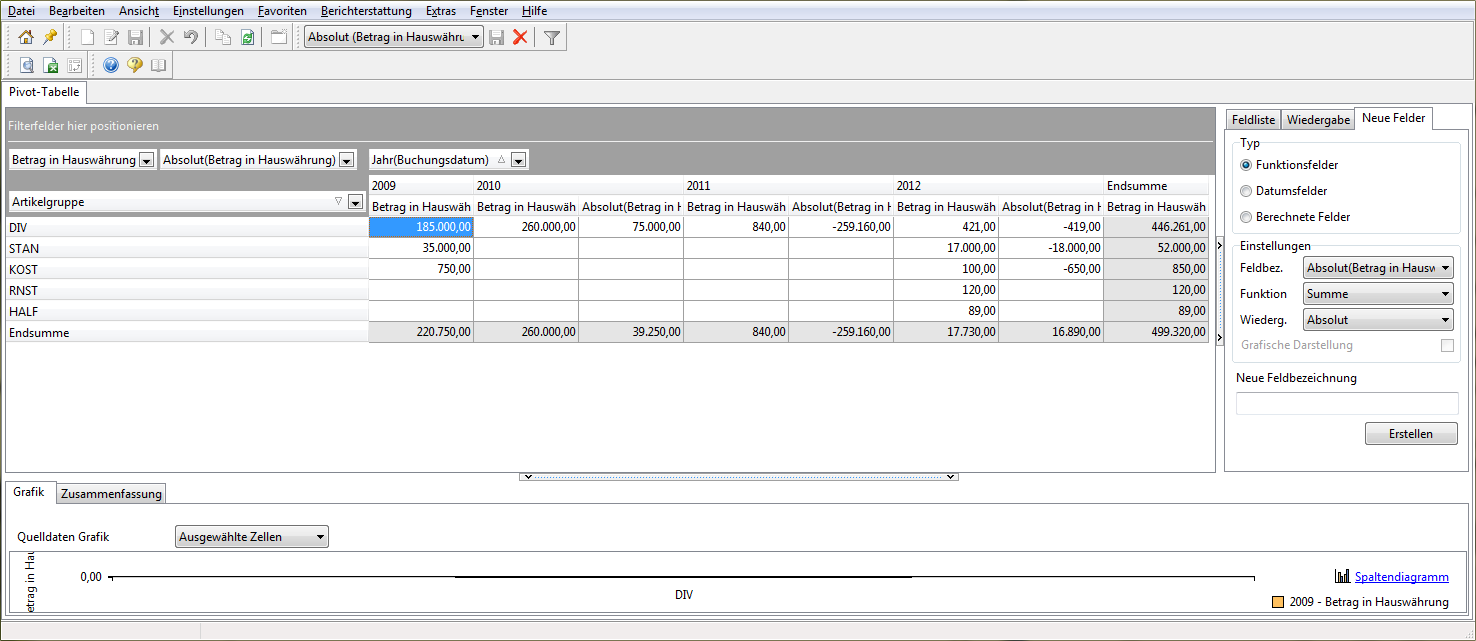Image resolution: width=1476 pixels, height=641 pixels.
Task: Export to Excel icon
Action: (50, 65)
